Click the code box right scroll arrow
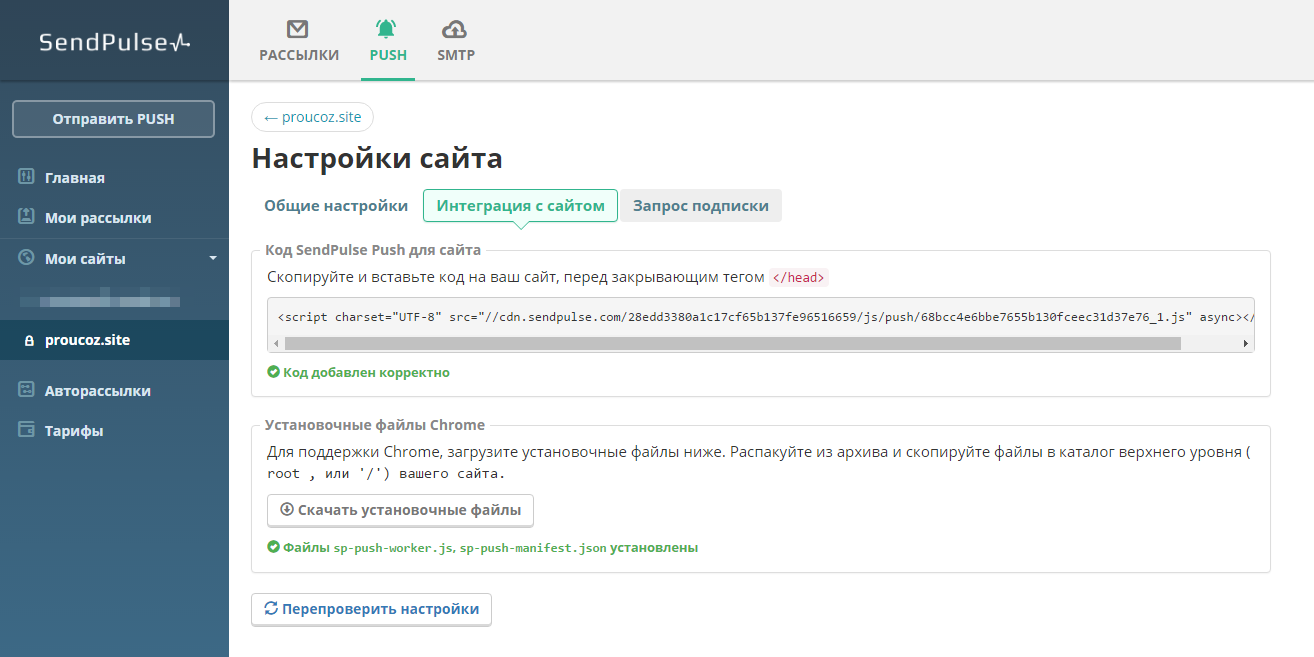 coord(1246,343)
